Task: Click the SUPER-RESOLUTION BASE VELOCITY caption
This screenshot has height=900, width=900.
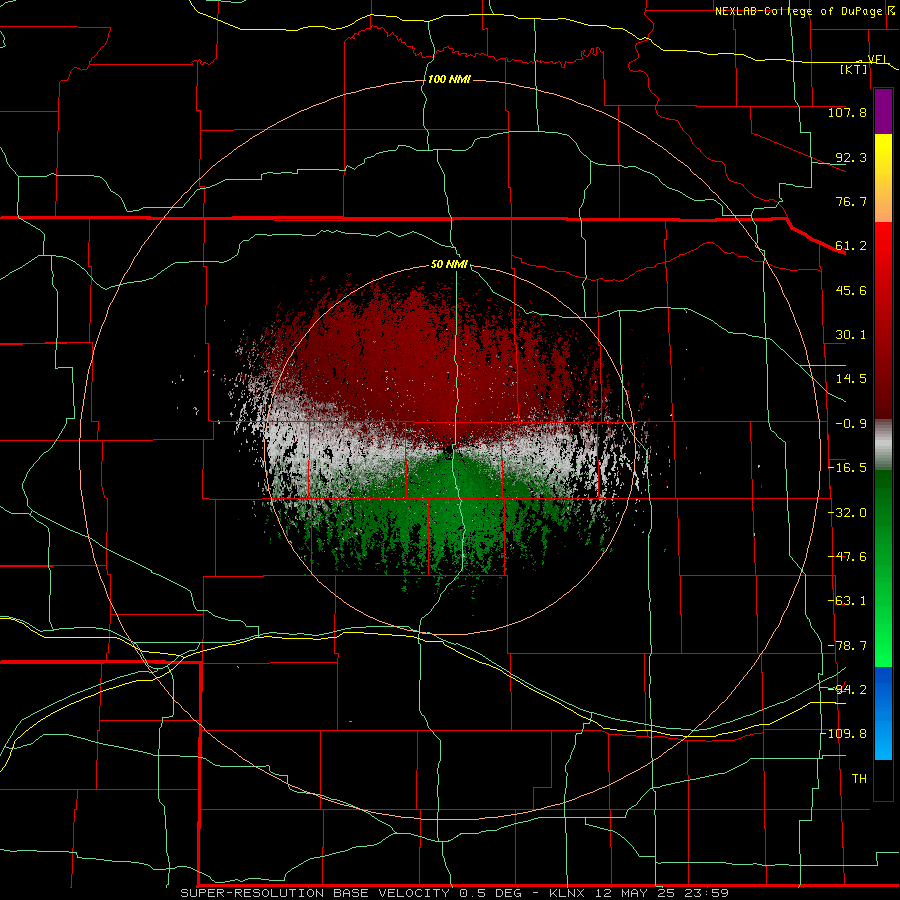Action: tap(317, 893)
